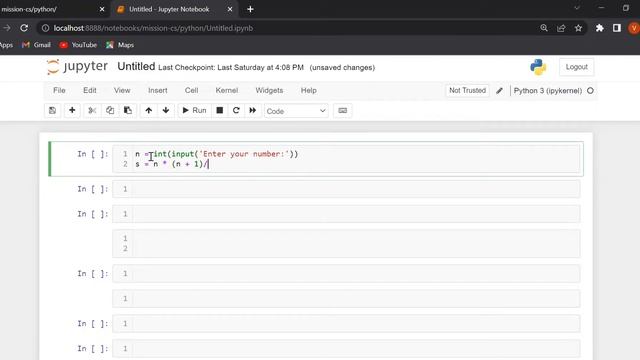Screen dimensions: 640x360
Task: View site information icon
Action: [x=45, y=28]
